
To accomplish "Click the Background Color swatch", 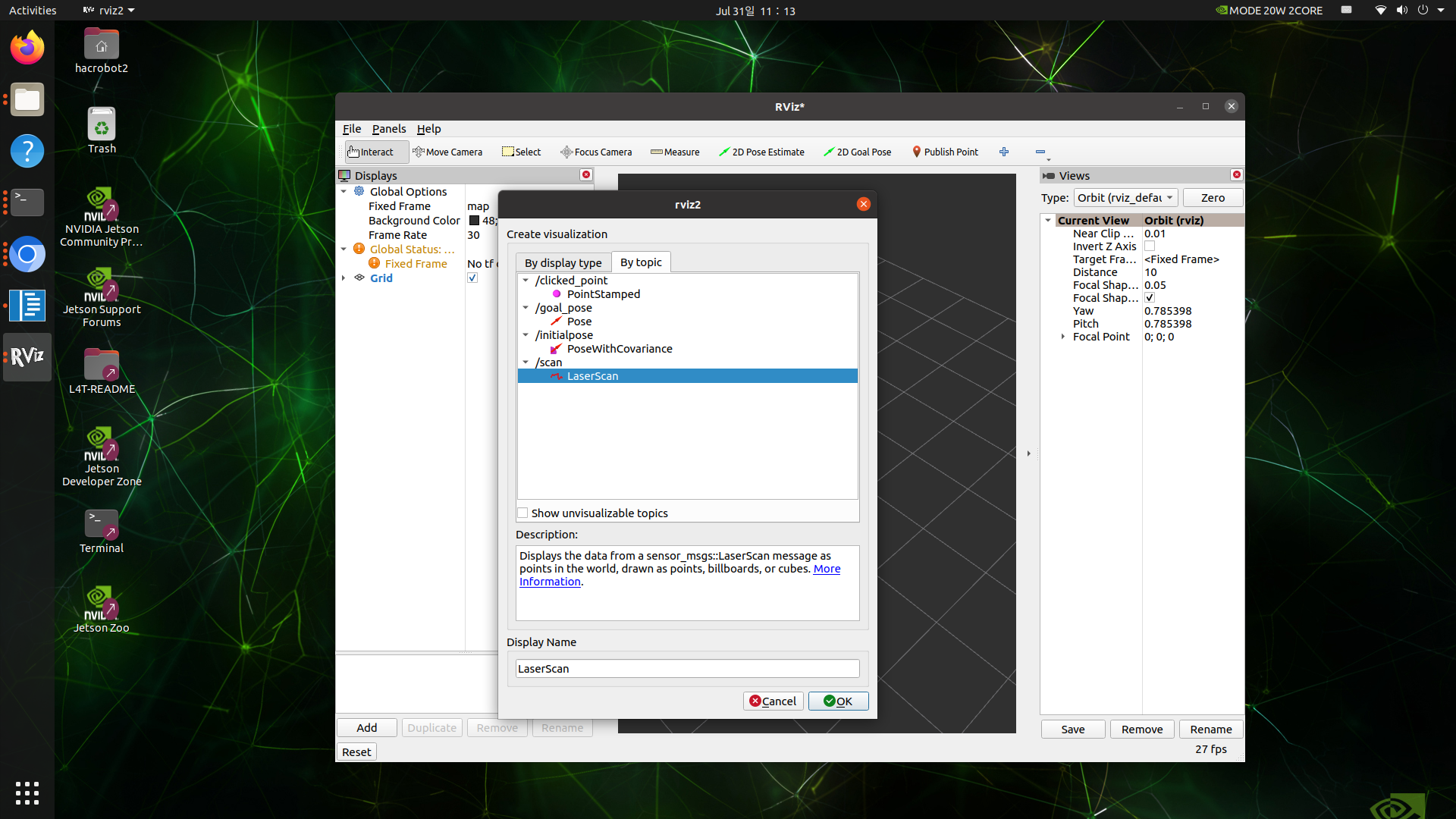I will (x=474, y=221).
